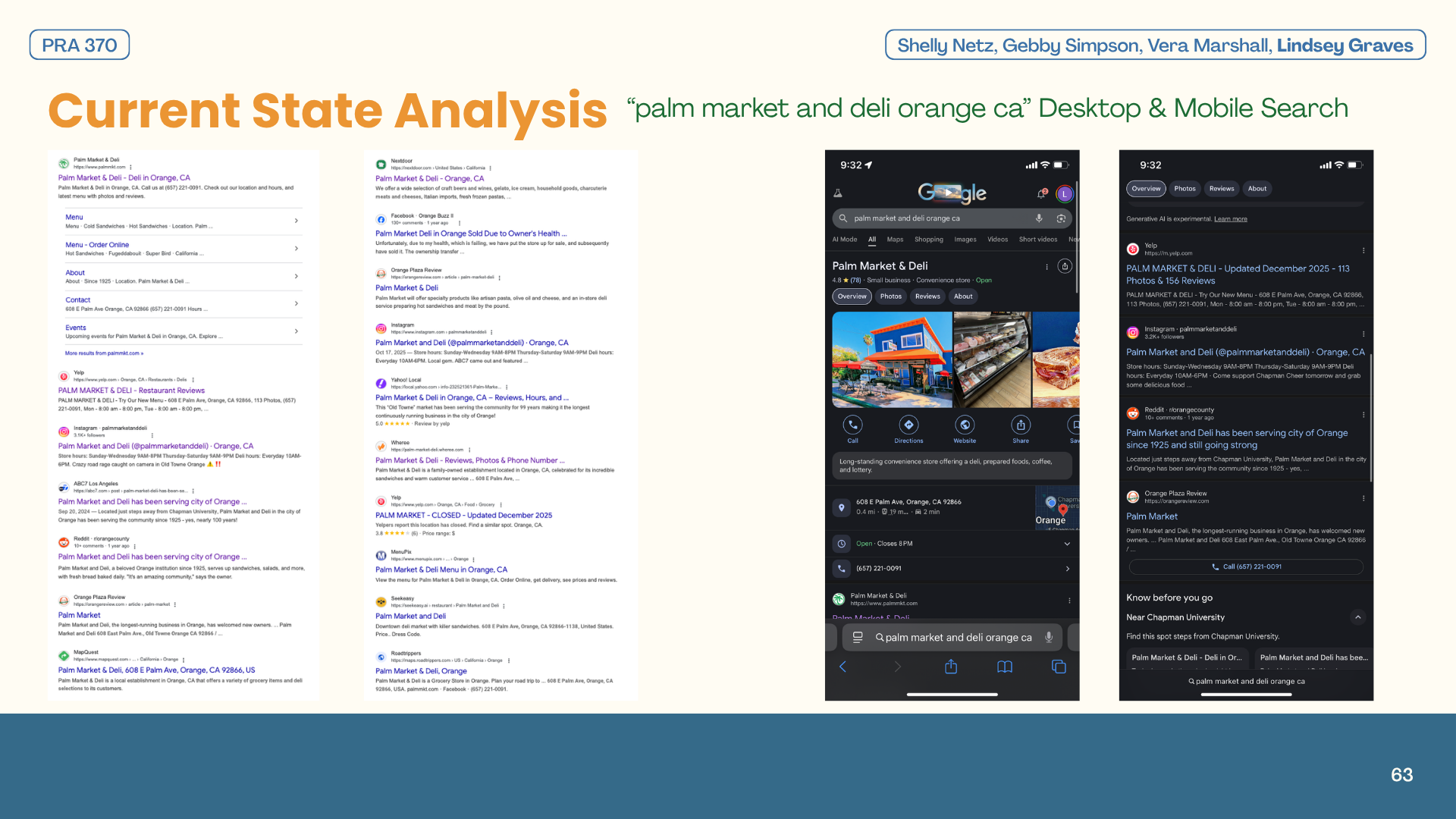This screenshot has width=1456, height=819.
Task: Select the Short videos search tab
Action: [x=1038, y=240]
